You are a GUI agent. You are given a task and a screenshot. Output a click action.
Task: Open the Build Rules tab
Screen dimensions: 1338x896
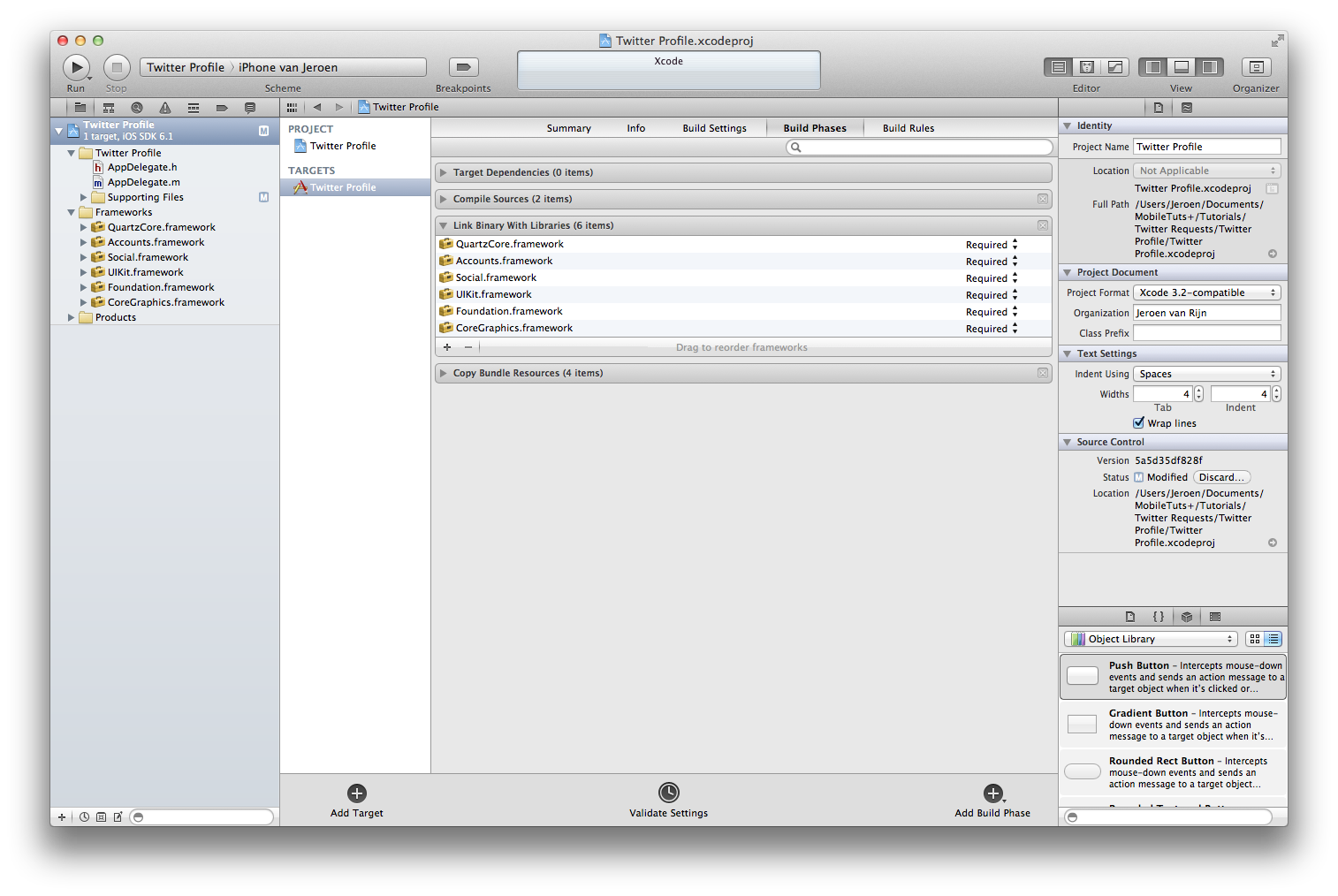click(908, 128)
